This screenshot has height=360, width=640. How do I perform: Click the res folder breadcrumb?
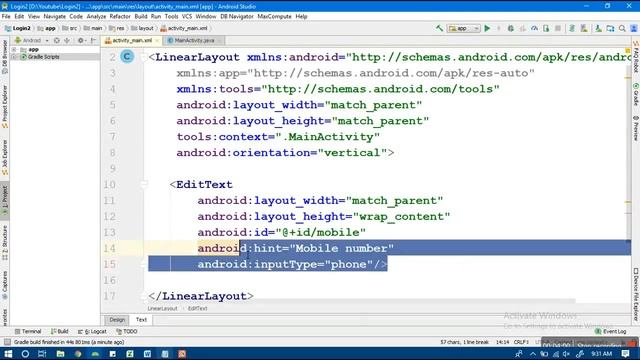pos(117,28)
